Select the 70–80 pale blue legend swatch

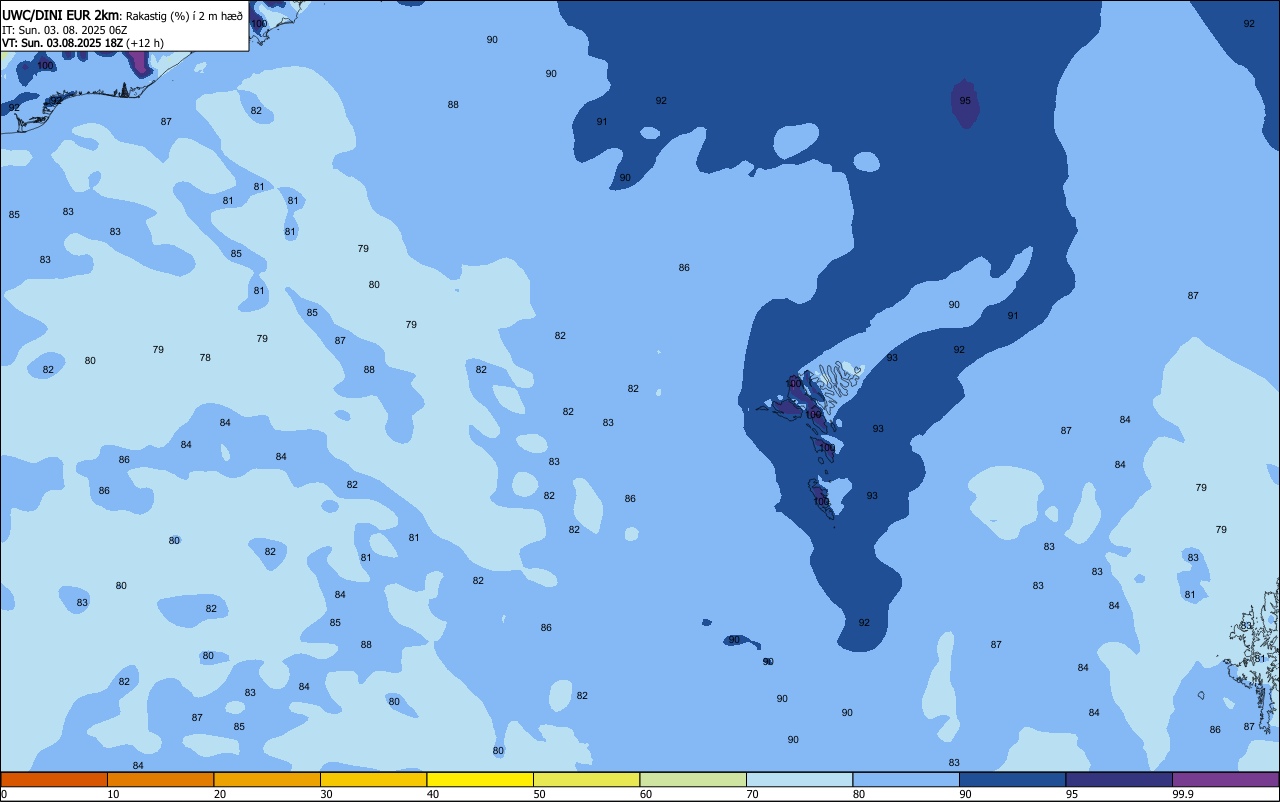click(x=799, y=779)
